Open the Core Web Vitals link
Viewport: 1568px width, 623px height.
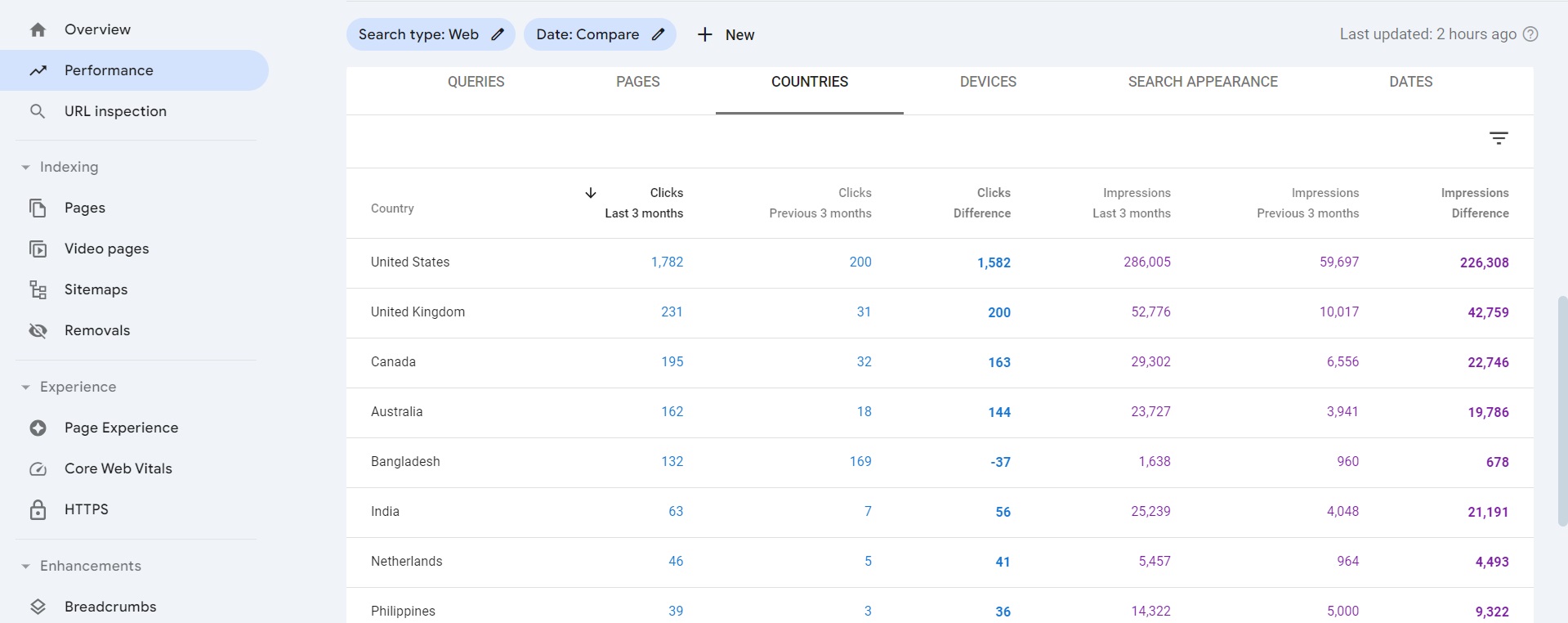[x=118, y=468]
